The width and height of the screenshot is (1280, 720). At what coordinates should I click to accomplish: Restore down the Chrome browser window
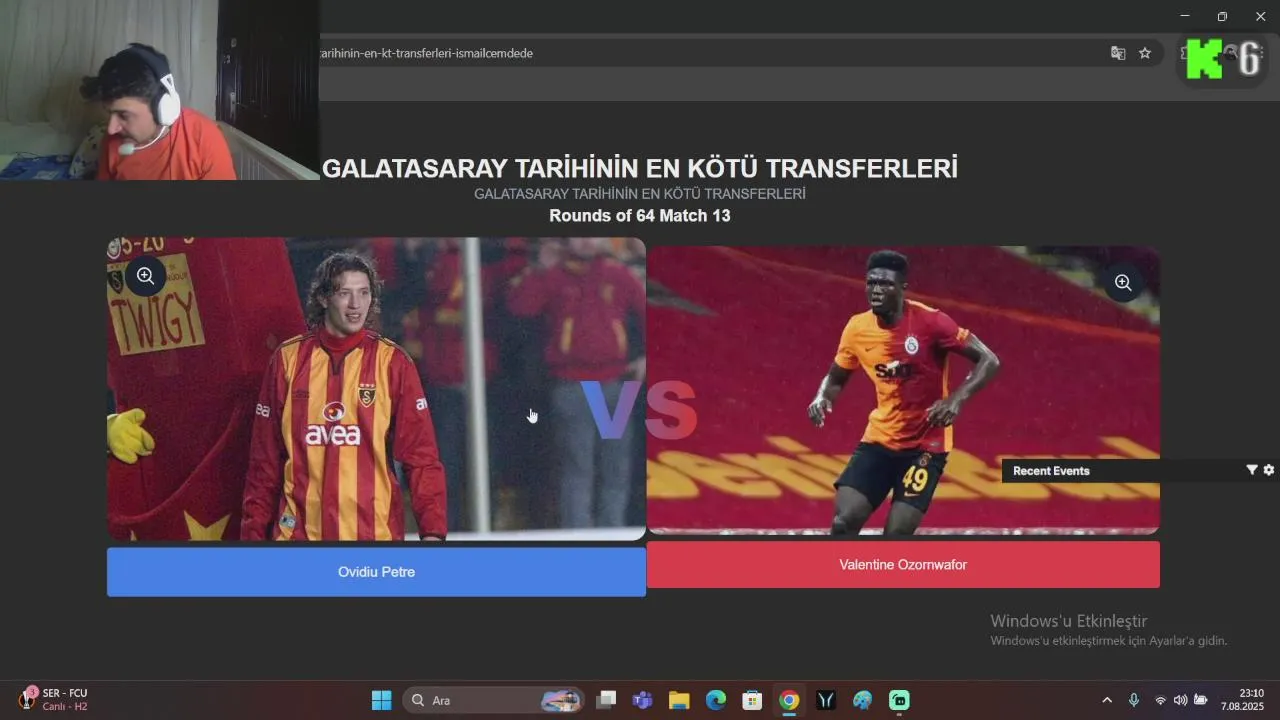[x=1222, y=16]
